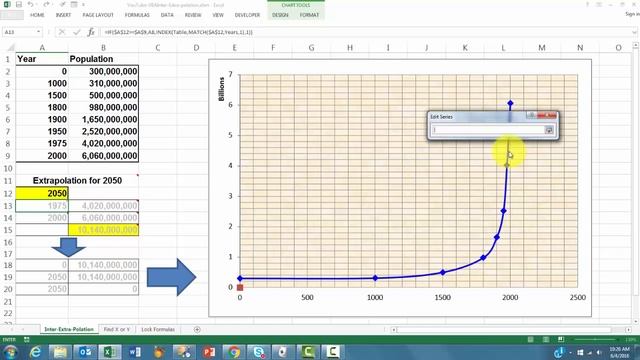Viewport: 640px width, 360px height.
Task: Click row header 5
Action: point(8,107)
